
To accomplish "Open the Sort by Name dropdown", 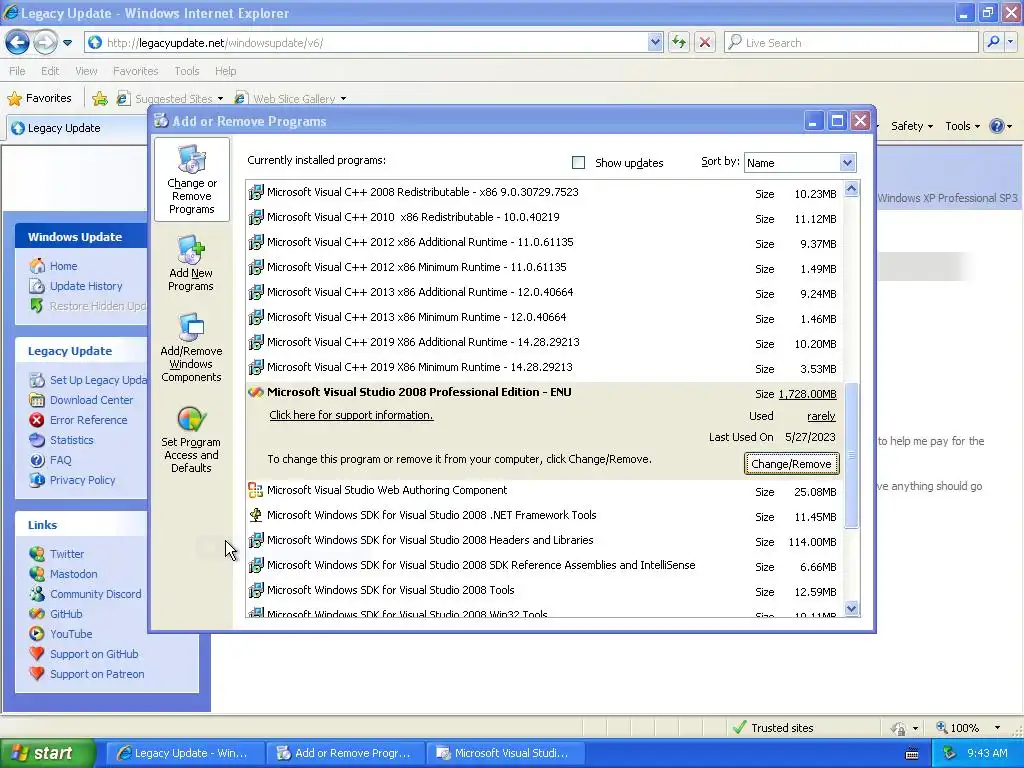I will pyautogui.click(x=847, y=163).
